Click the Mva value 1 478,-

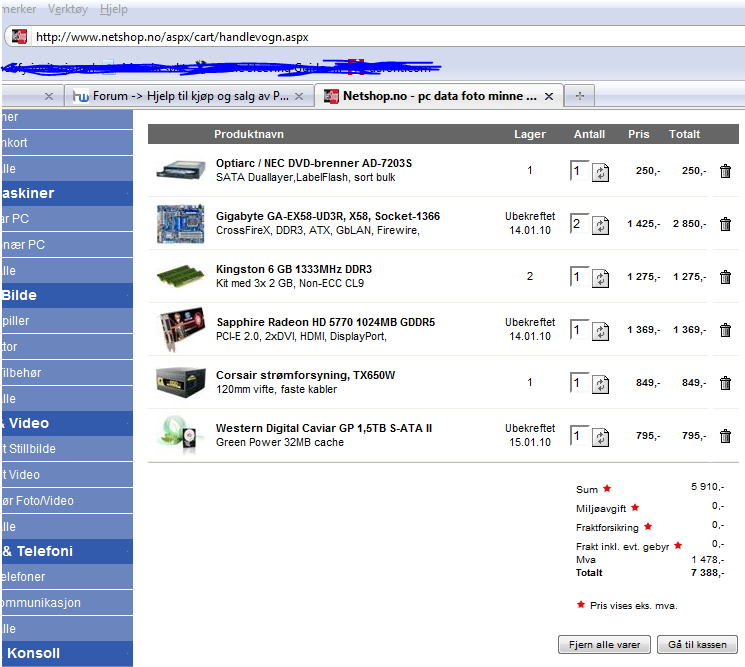pos(707,560)
